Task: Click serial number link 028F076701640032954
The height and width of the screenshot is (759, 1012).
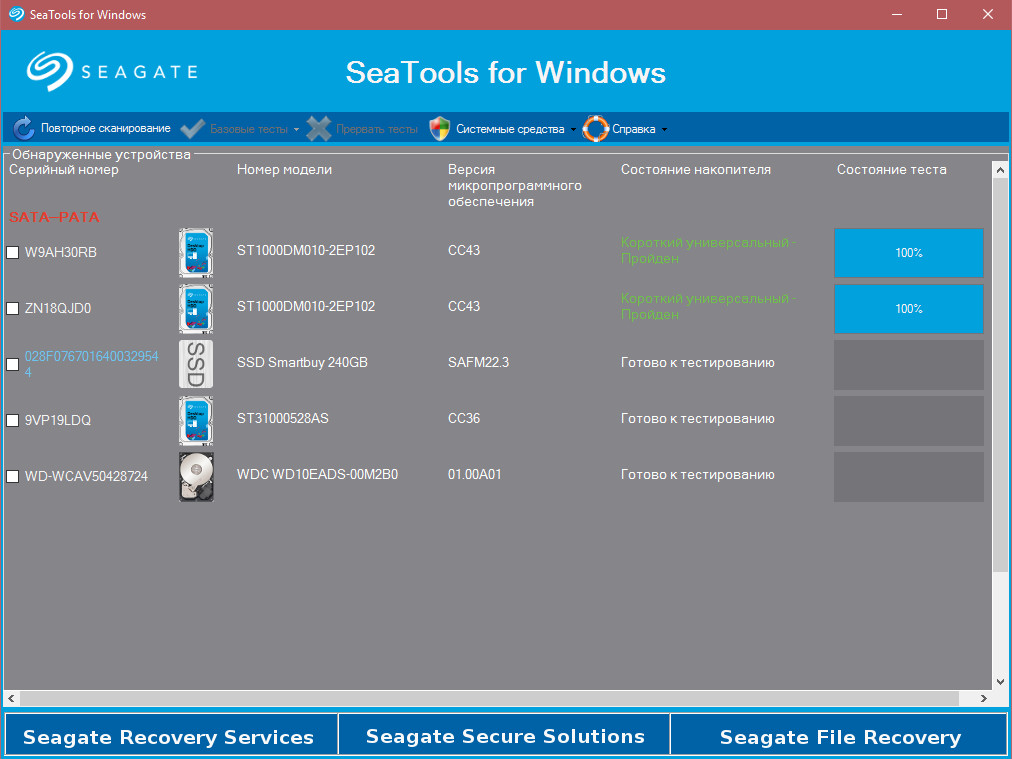Action: pos(91,364)
